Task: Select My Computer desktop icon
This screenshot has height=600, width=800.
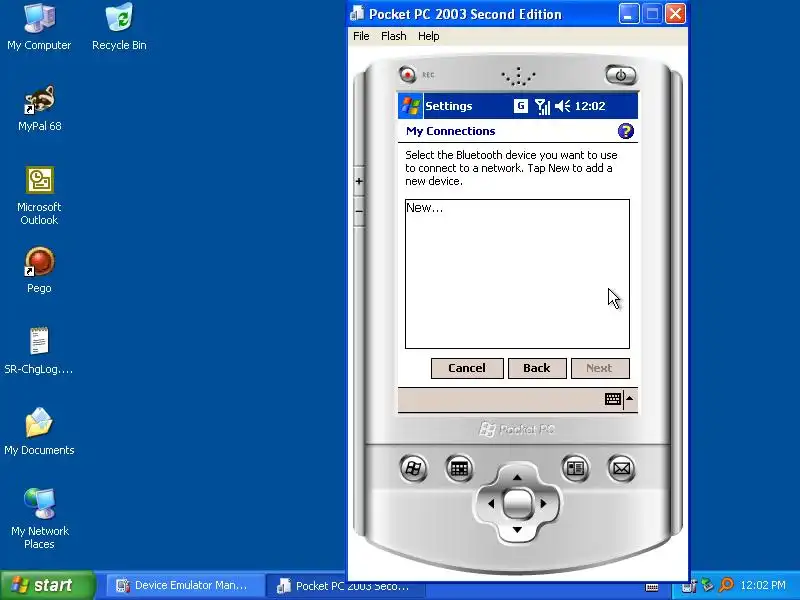Action: pos(39,27)
